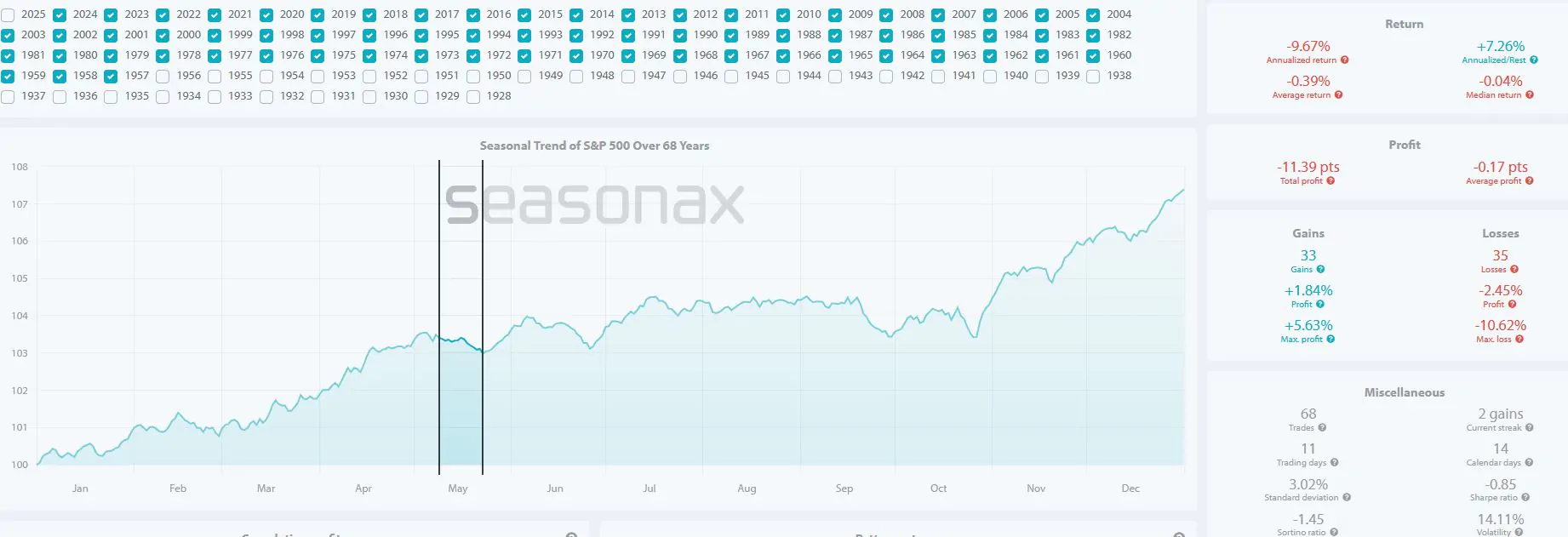This screenshot has width=1568, height=537.
Task: Open the Volatility help icon
Action: tap(1519, 533)
